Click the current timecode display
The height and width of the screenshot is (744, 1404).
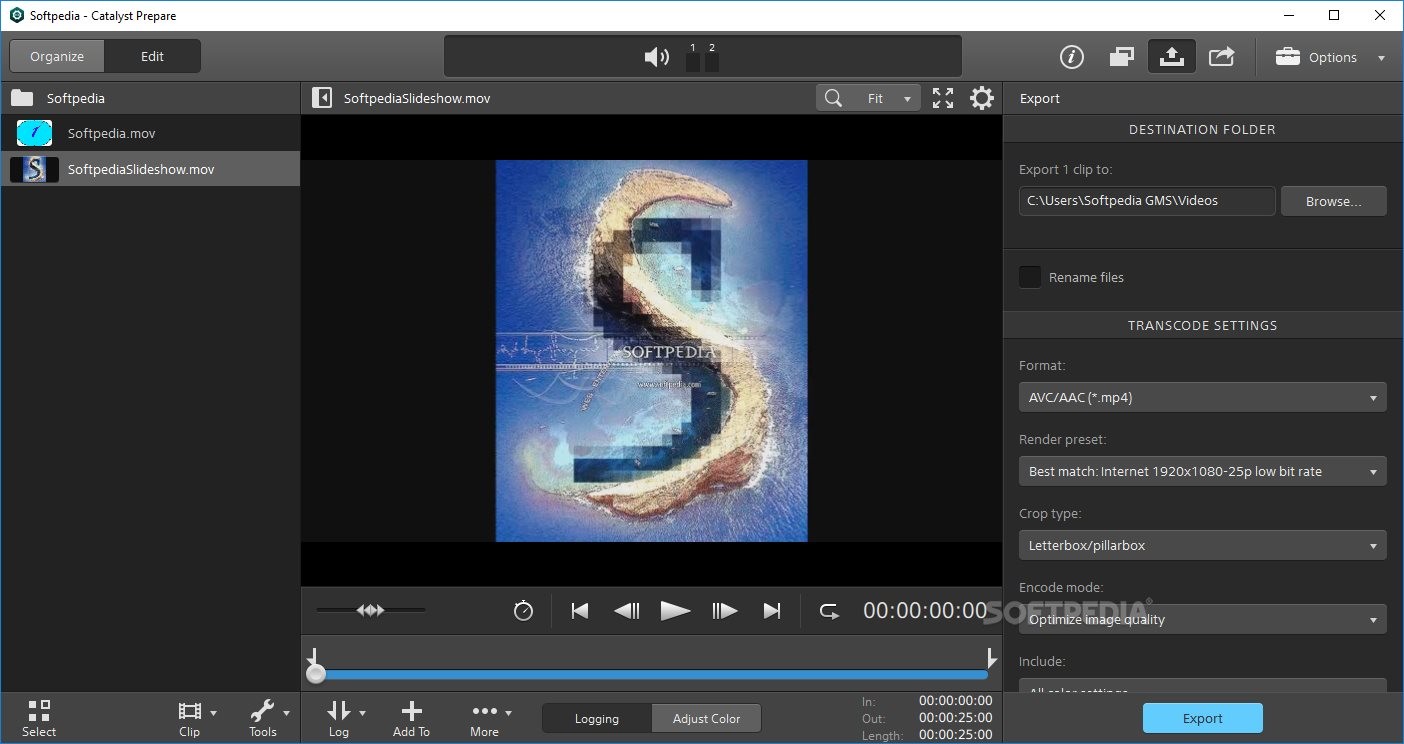click(925, 611)
